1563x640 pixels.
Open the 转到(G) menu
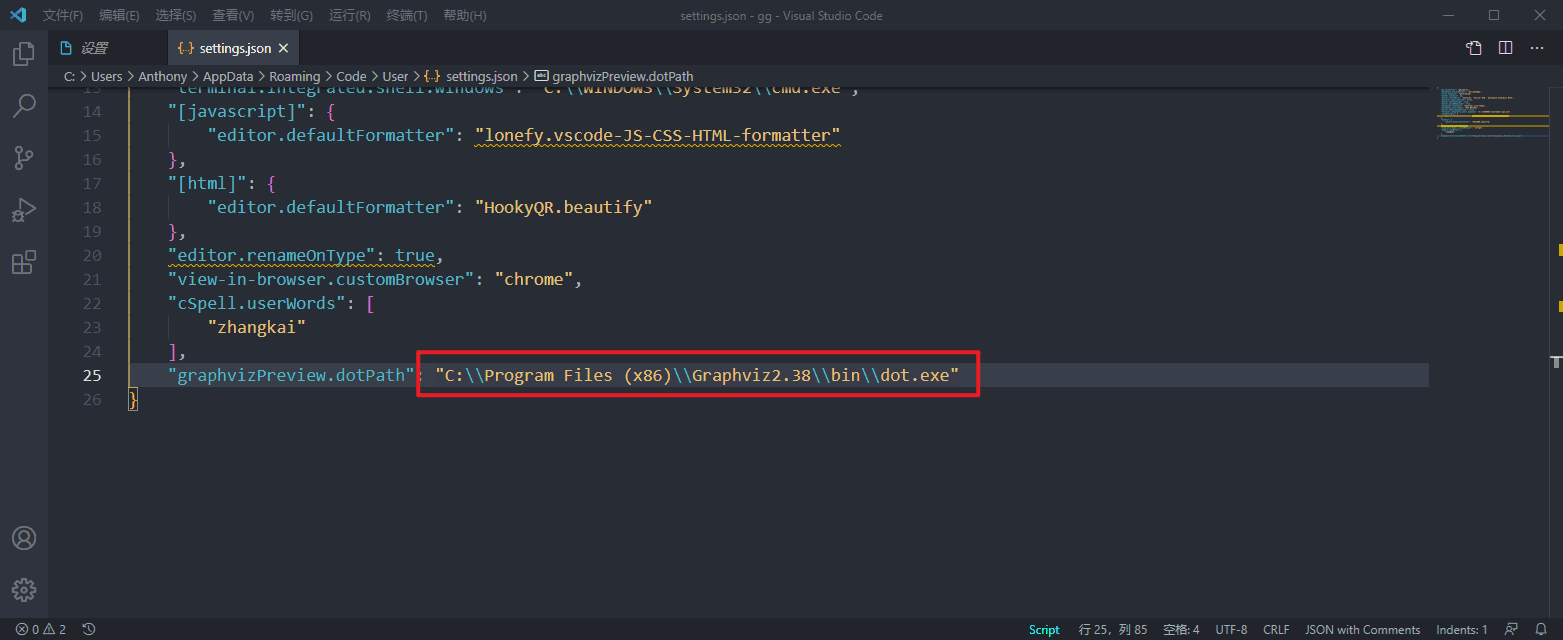click(x=291, y=16)
